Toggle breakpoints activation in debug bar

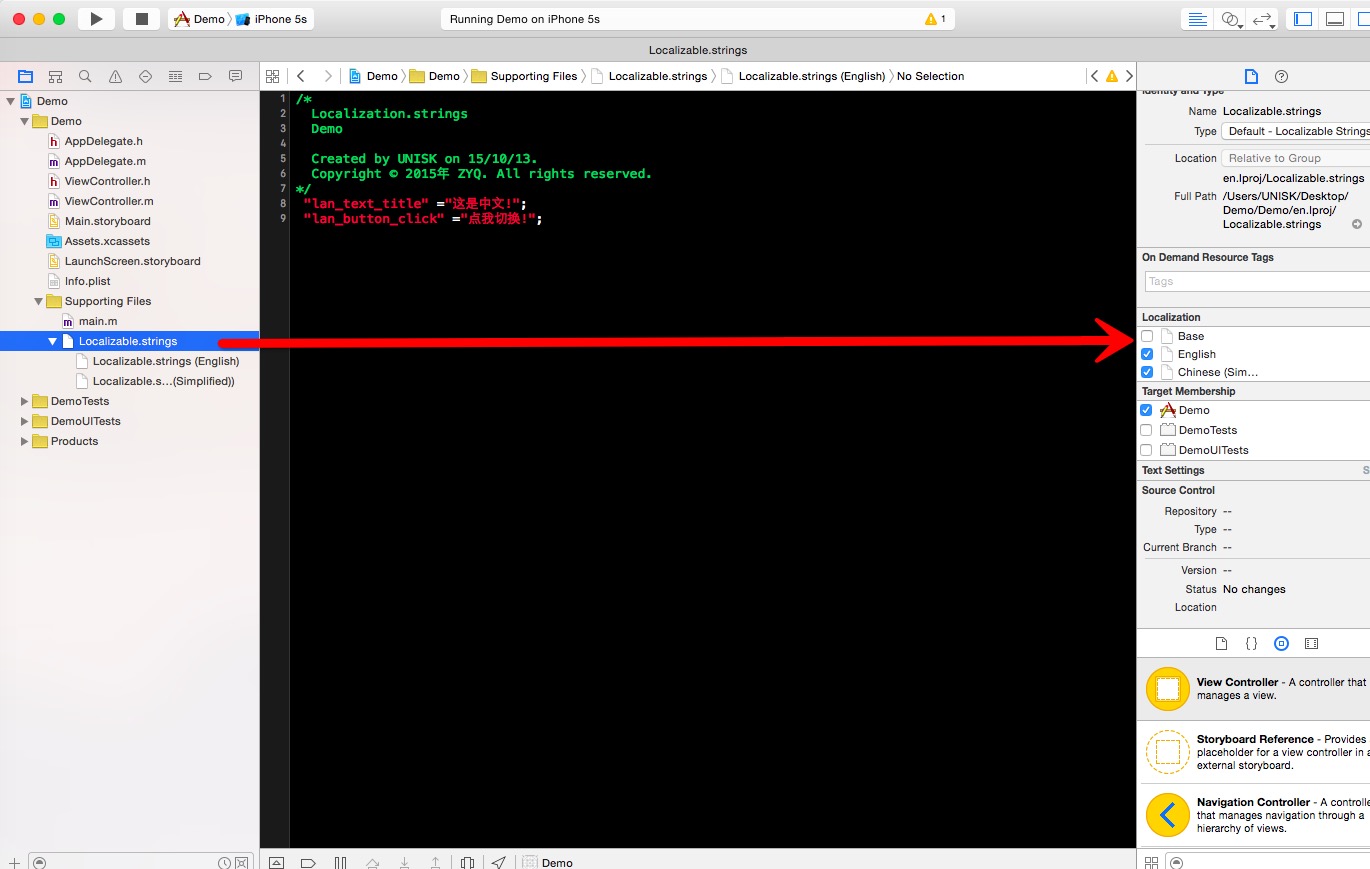pyautogui.click(x=308, y=862)
